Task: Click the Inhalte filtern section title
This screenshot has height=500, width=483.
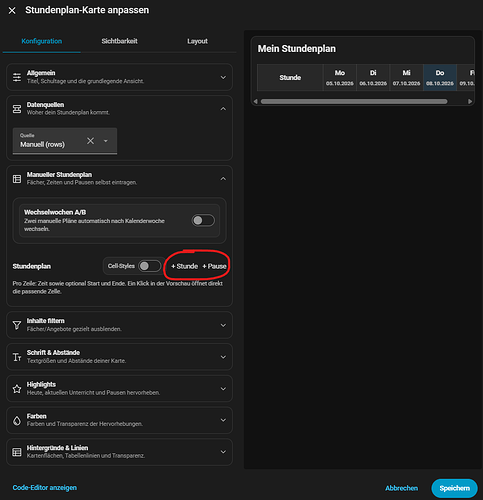Action: click(x=46, y=321)
